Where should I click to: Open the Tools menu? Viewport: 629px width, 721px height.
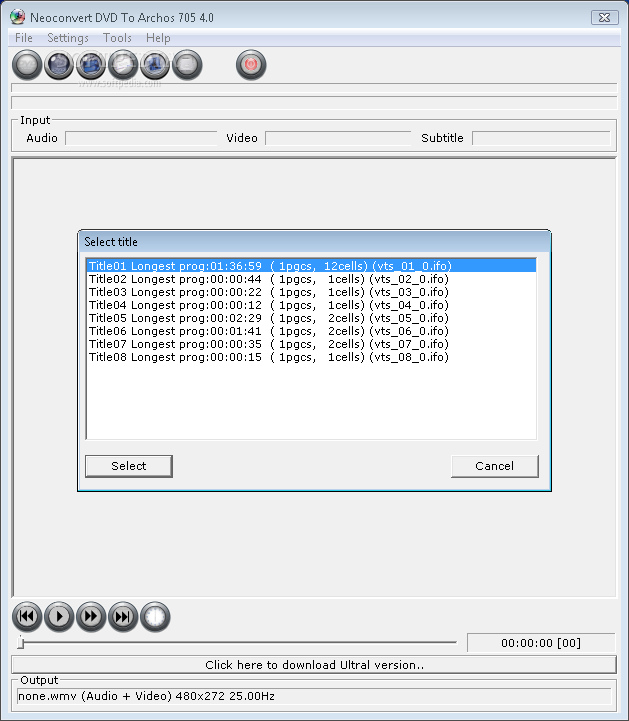[117, 38]
